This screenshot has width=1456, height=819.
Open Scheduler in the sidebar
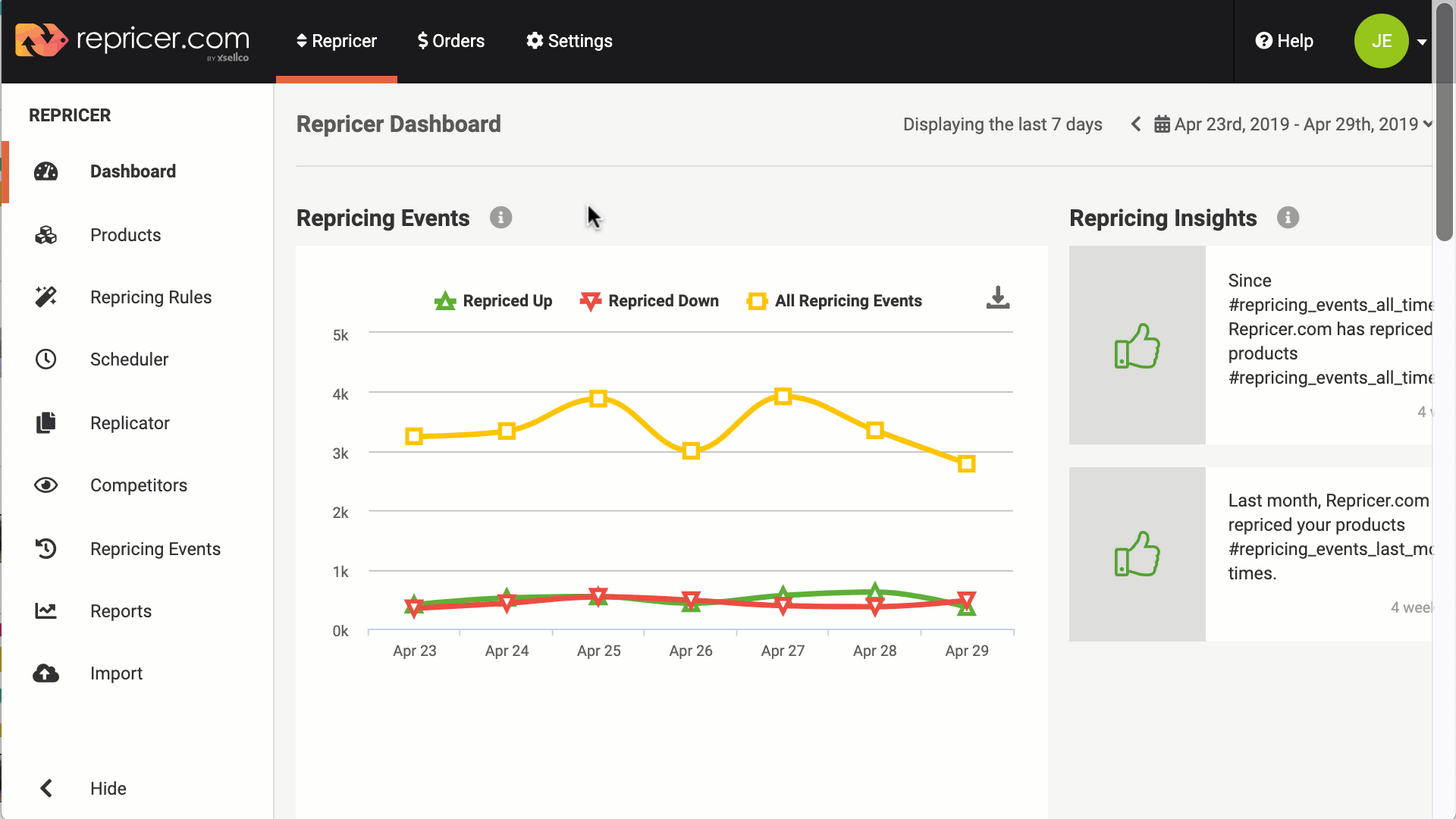coord(130,359)
